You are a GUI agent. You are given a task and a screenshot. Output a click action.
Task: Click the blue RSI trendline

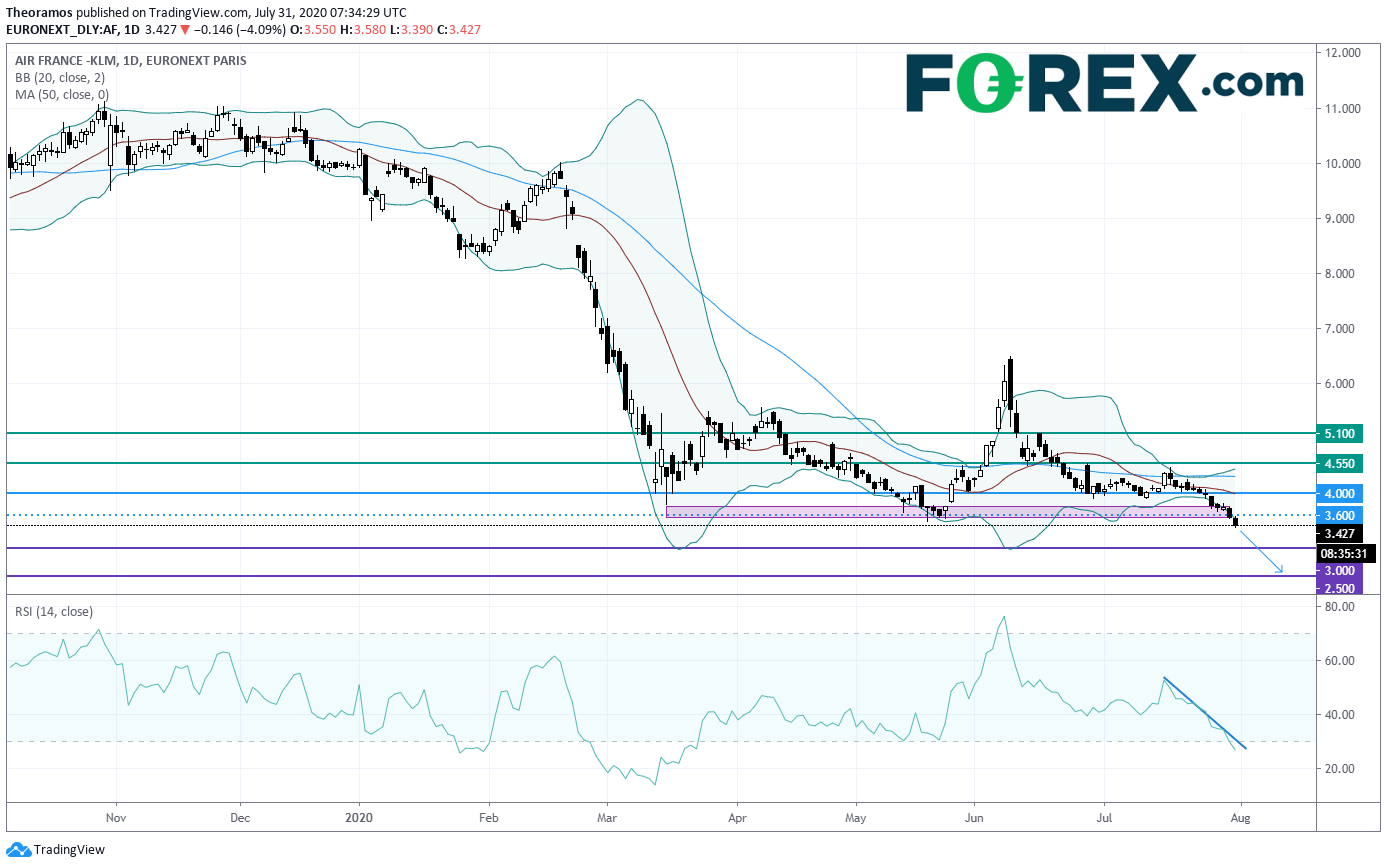[x=1205, y=713]
